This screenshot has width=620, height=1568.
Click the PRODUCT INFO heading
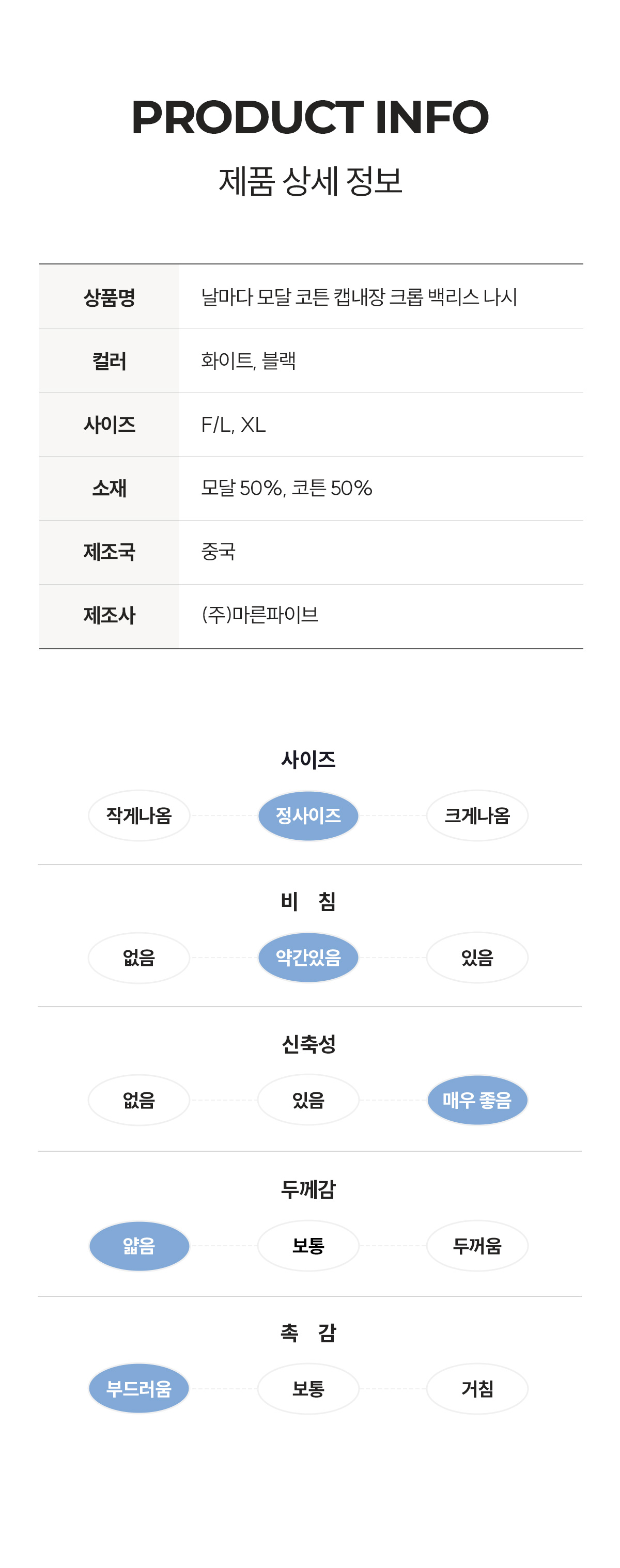tap(310, 117)
